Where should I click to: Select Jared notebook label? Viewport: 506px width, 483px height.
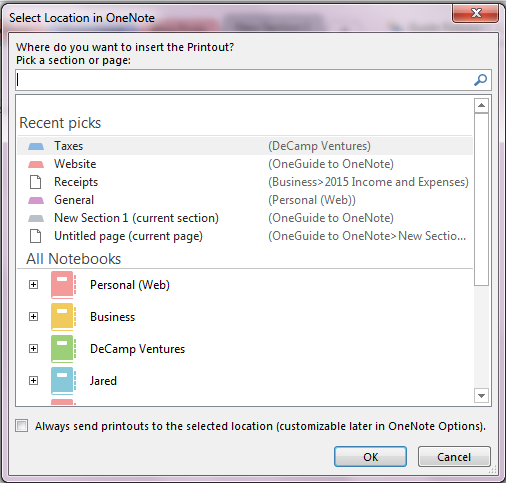[x=103, y=381]
